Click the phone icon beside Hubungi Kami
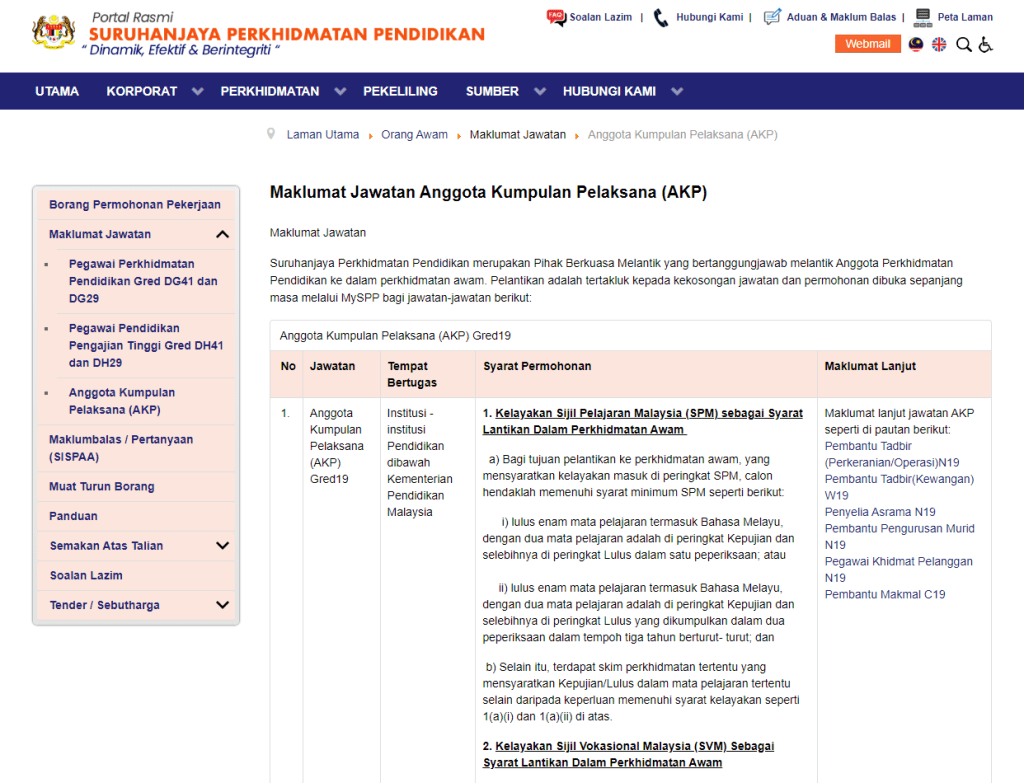This screenshot has height=783, width=1024. [661, 18]
